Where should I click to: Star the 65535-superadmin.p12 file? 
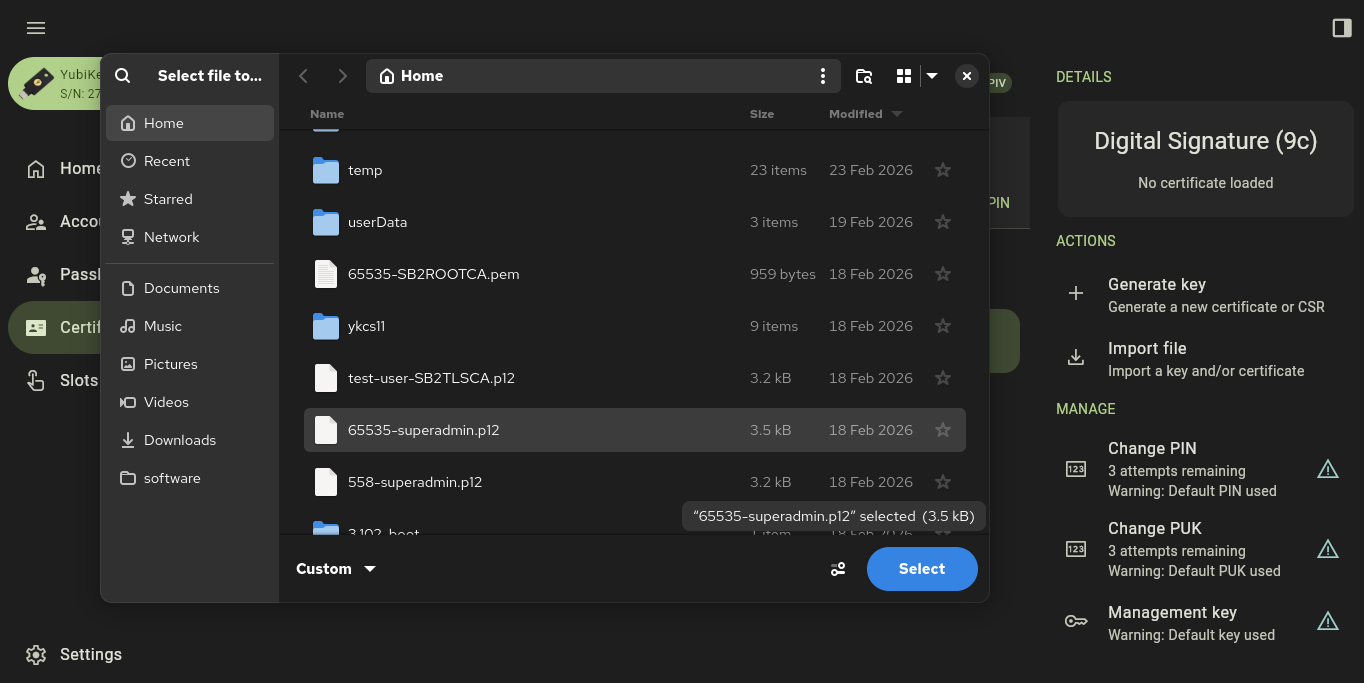click(x=942, y=430)
